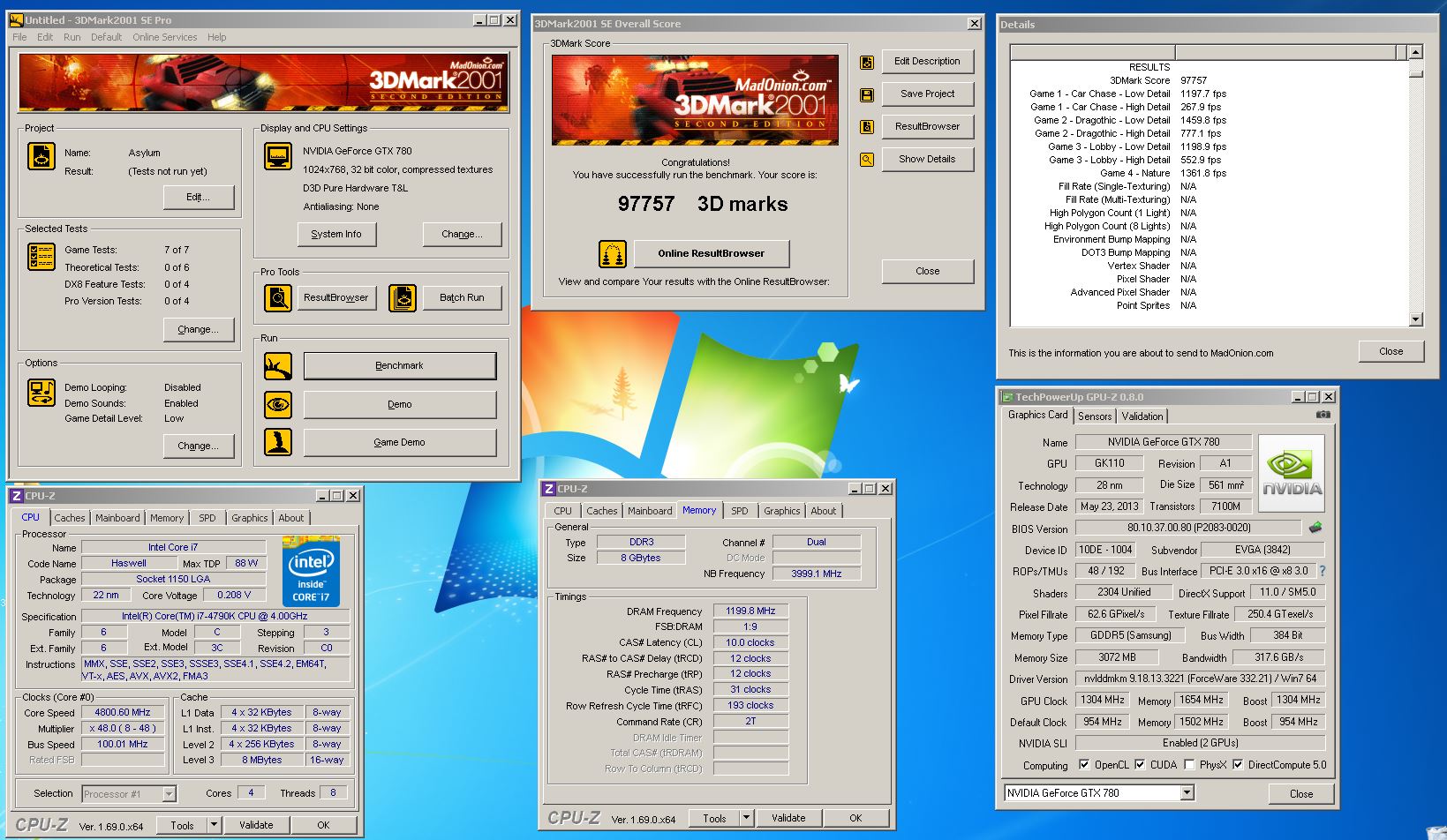Click the DRAM Frequency value in CPU-Z memory tab
The width and height of the screenshot is (1447, 840).
coord(750,611)
